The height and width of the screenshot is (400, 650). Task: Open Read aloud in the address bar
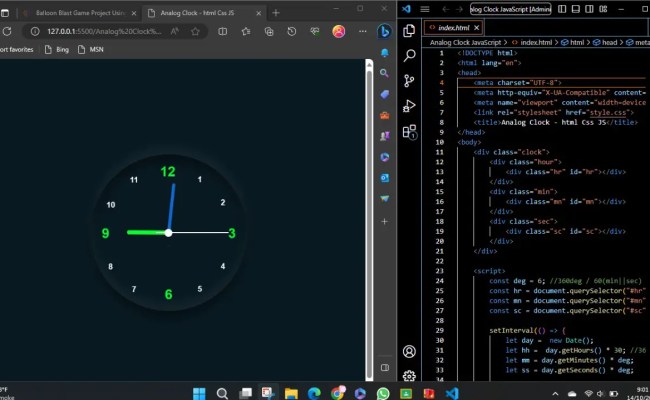pos(175,32)
